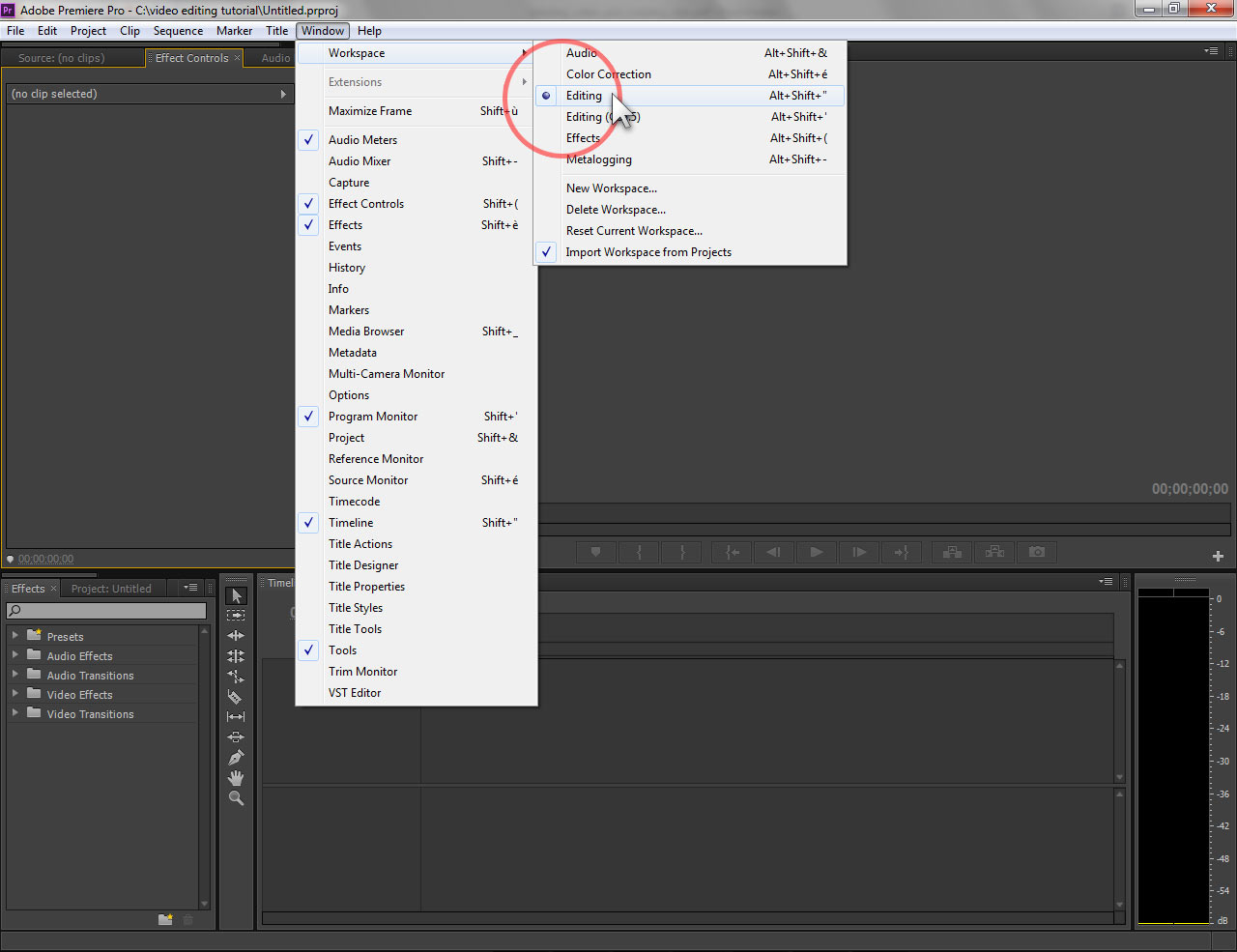The height and width of the screenshot is (952, 1237).
Task: Select the Hand tool
Action: (236, 778)
